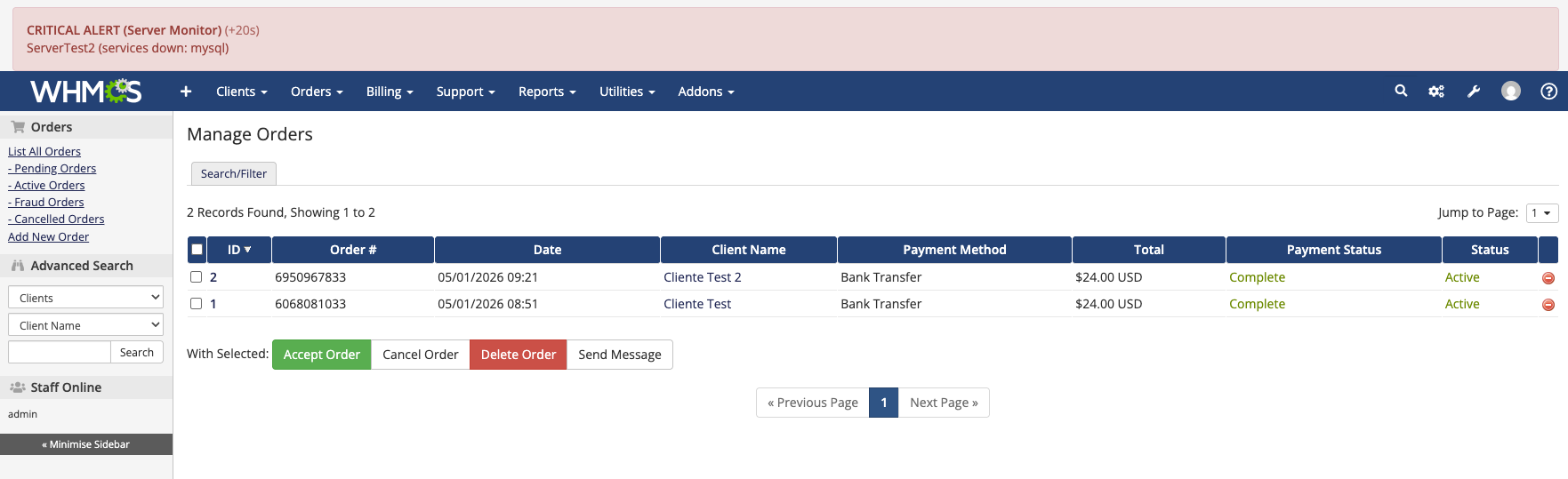Click the user account avatar icon
Image resolution: width=1568 pixels, height=479 pixels.
[x=1510, y=92]
